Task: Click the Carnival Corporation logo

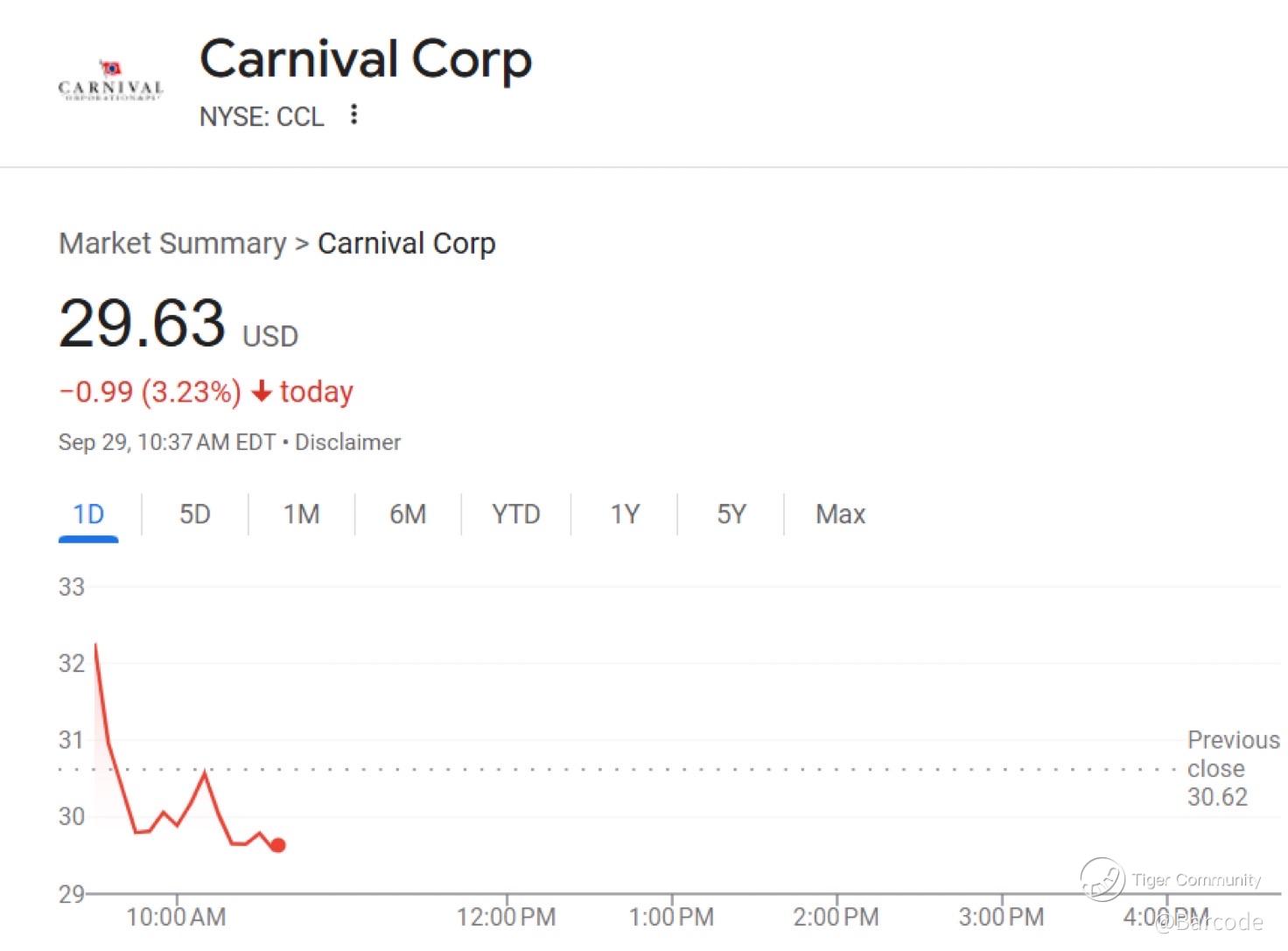Action: click(110, 81)
